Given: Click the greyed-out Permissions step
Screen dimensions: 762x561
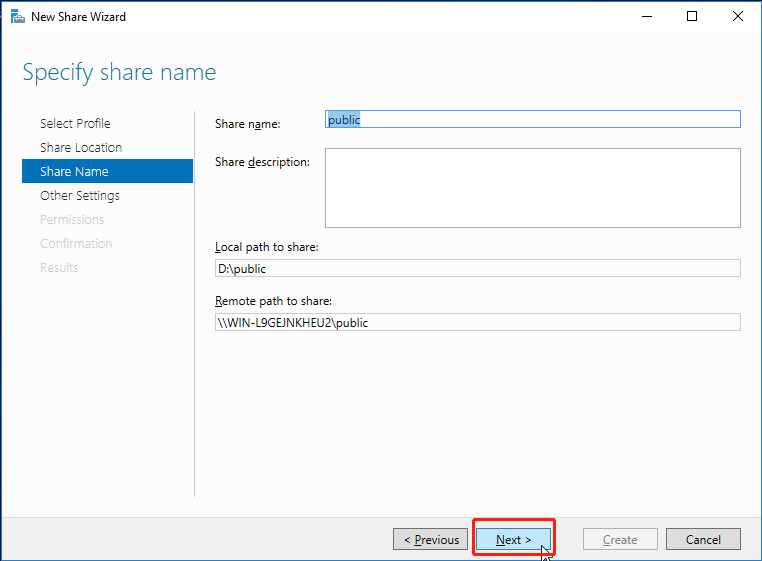Looking at the screenshot, I should (72, 219).
